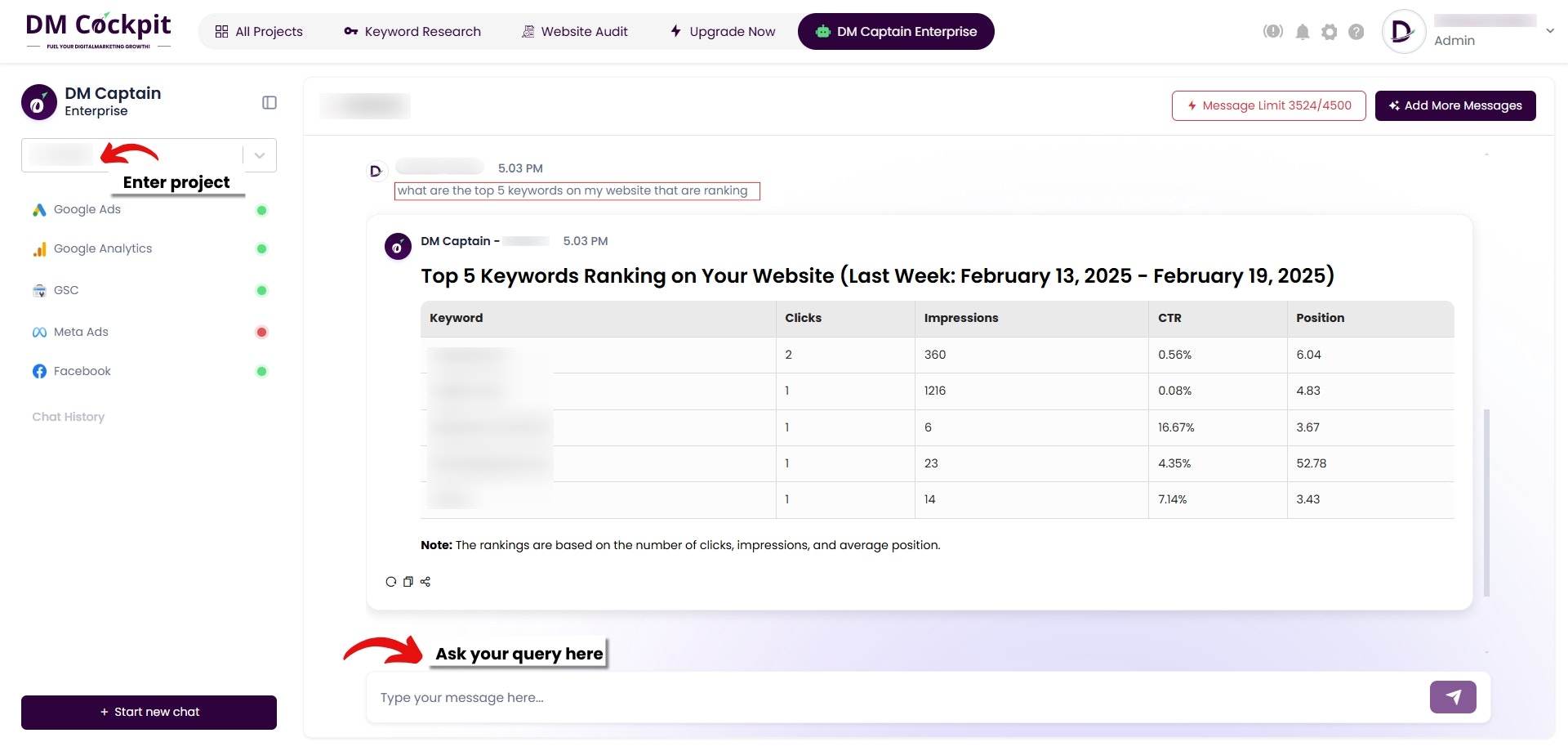Click the message input field
Screen dimensions: 1568x751
pyautogui.click(x=898, y=698)
